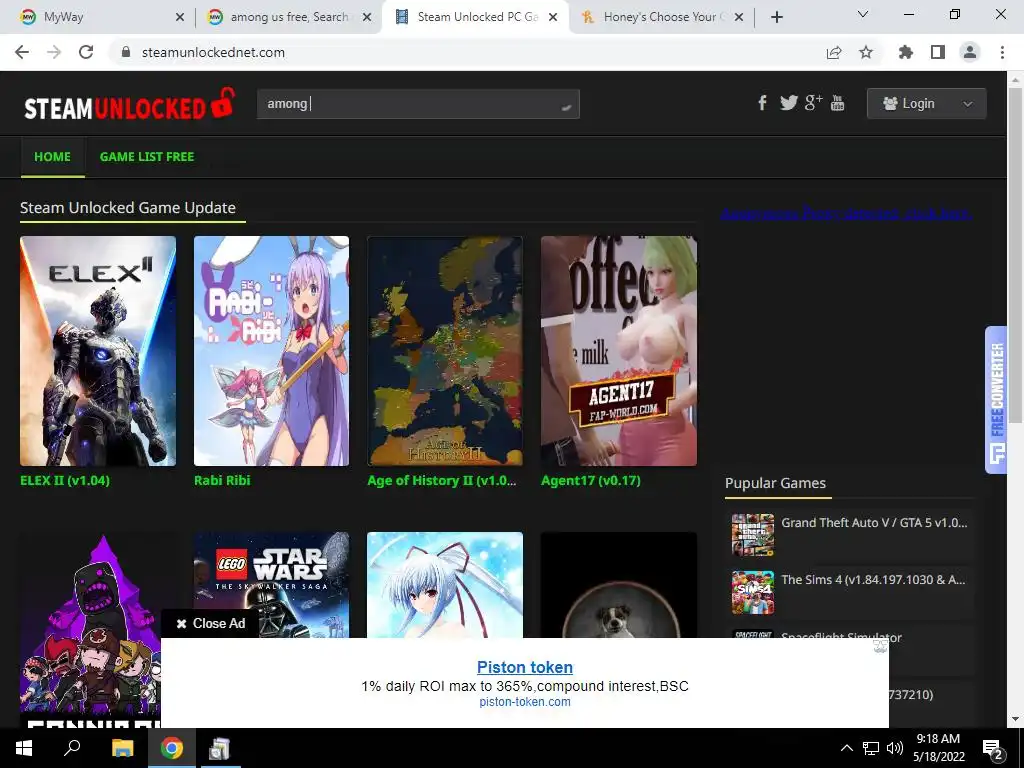Reload the page
1024x768 pixels.
86,52
